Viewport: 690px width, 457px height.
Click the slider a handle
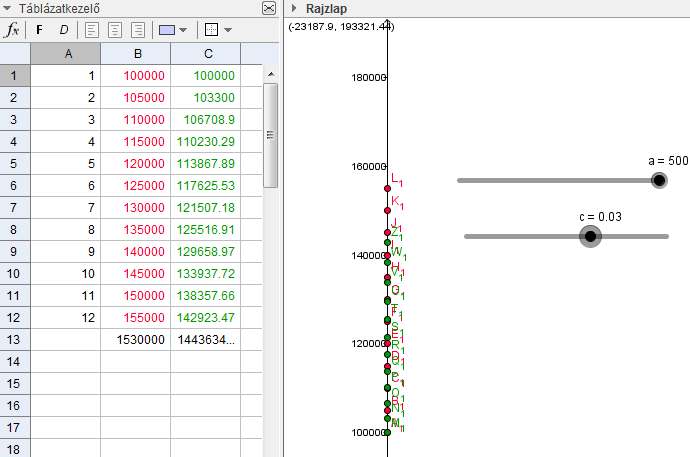pos(658,180)
